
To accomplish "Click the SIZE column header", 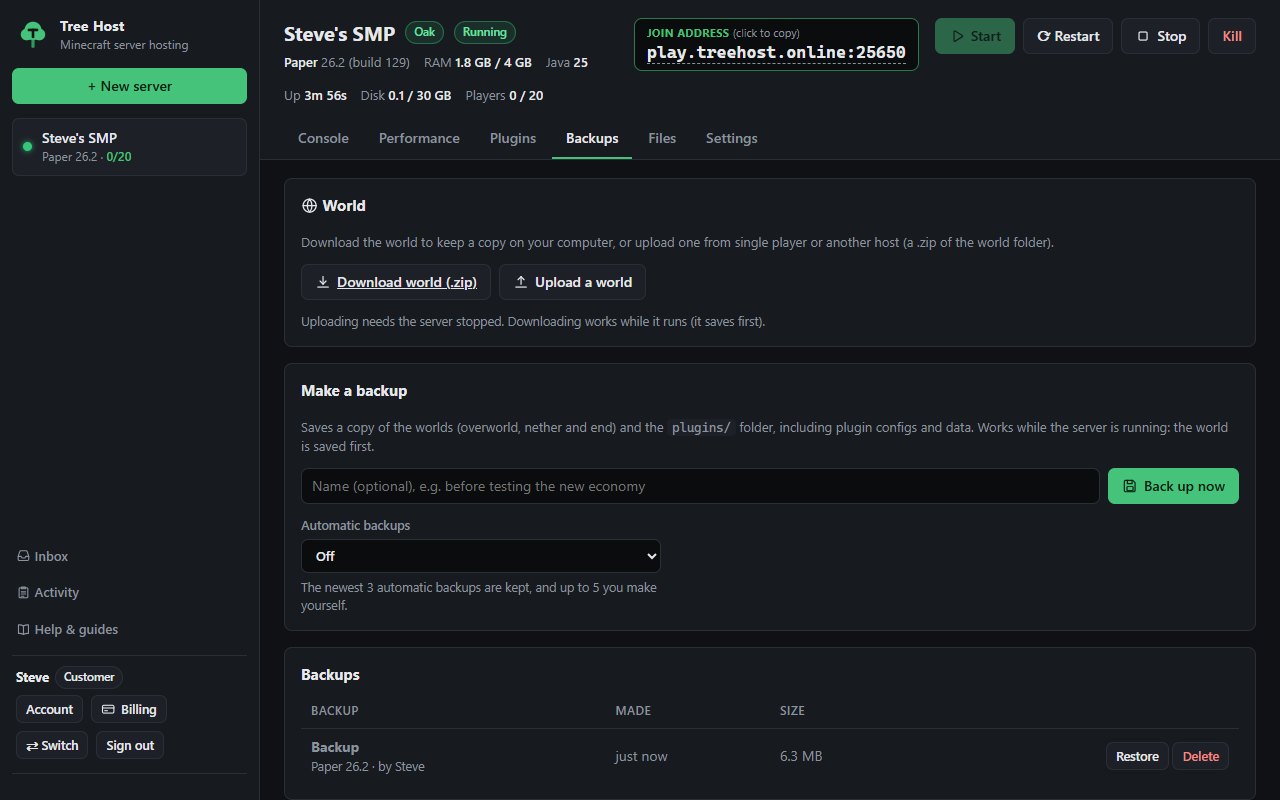I will click(792, 711).
